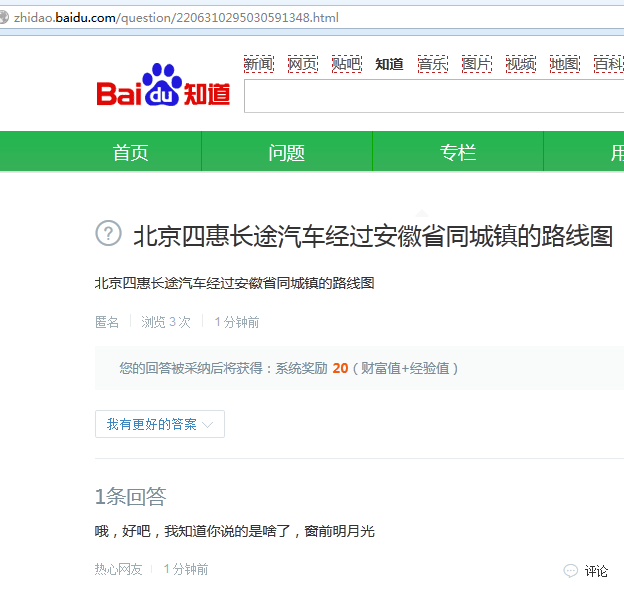624x595 pixels.
Task: Open the 网页 search link
Action: click(303, 64)
